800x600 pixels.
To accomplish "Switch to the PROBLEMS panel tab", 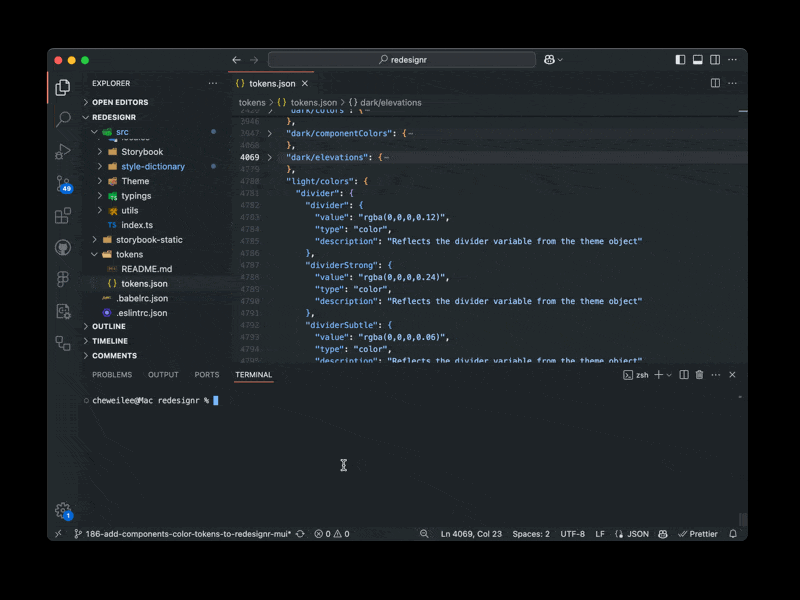I will pos(112,375).
